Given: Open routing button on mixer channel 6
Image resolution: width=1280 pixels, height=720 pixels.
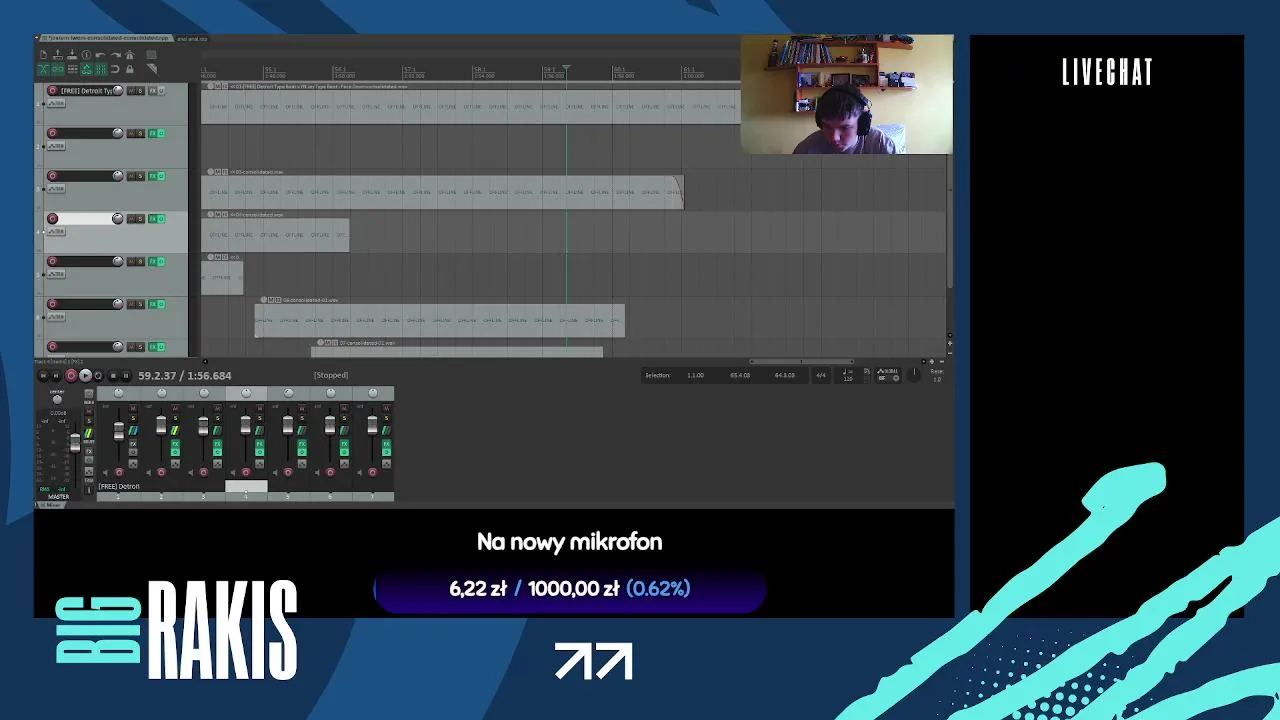Looking at the screenshot, I should (344, 464).
